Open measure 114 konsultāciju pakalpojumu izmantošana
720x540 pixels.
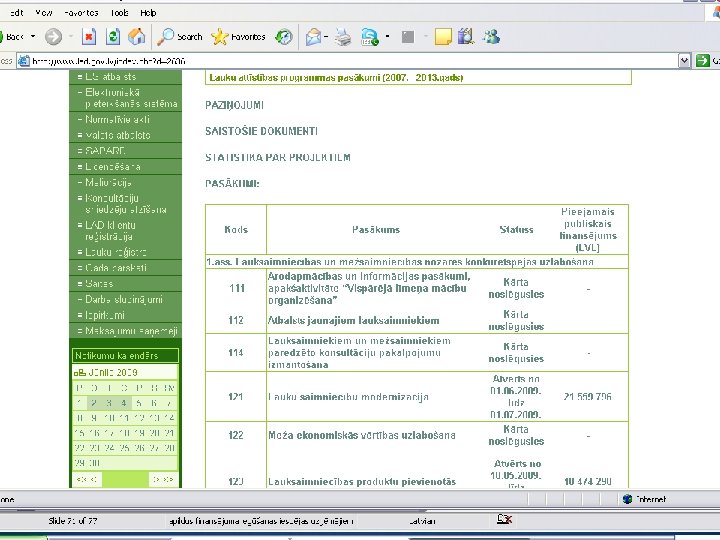359,353
